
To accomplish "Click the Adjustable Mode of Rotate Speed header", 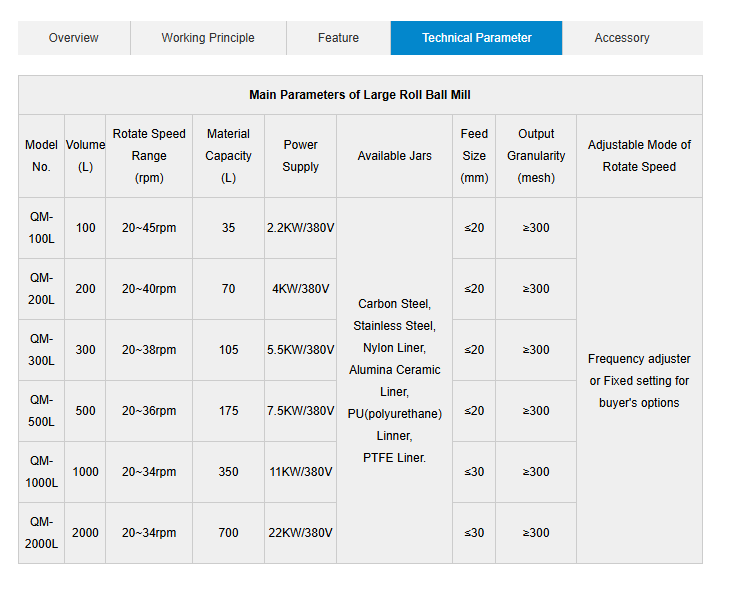I will [639, 156].
